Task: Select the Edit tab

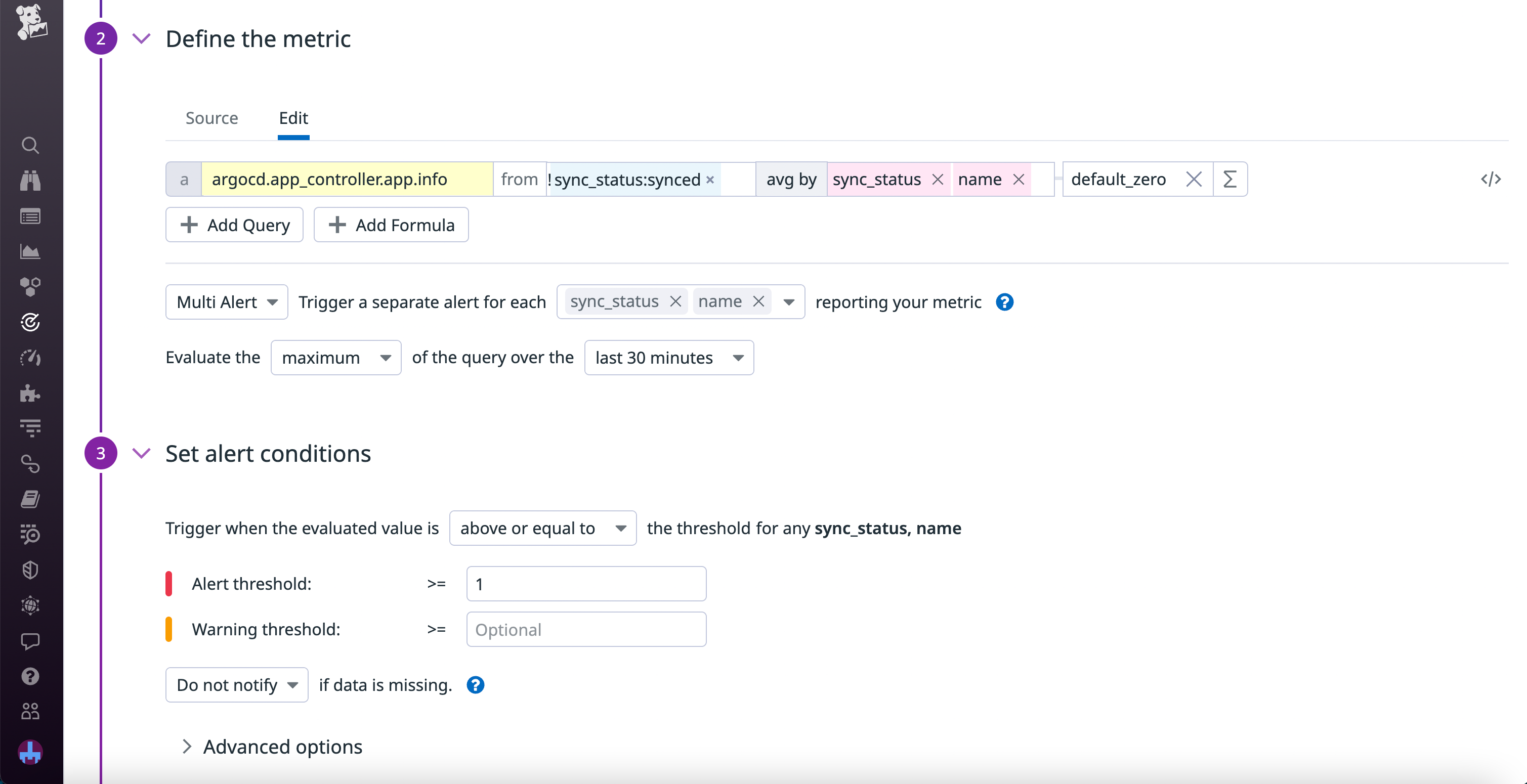Action: pyautogui.click(x=293, y=118)
